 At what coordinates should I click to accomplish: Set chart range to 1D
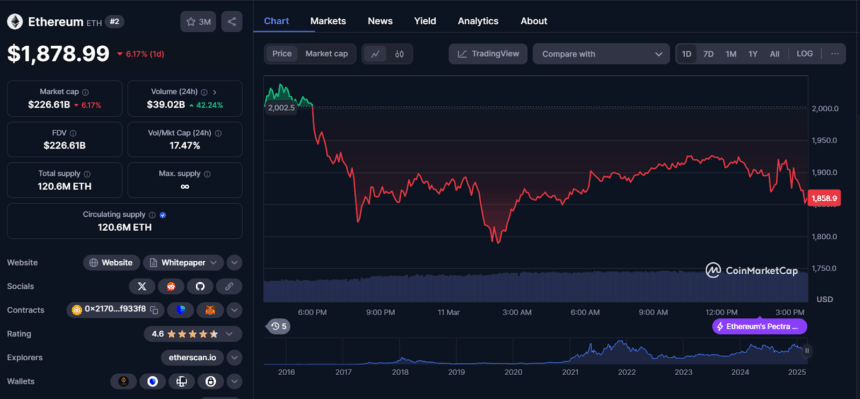[x=686, y=54]
